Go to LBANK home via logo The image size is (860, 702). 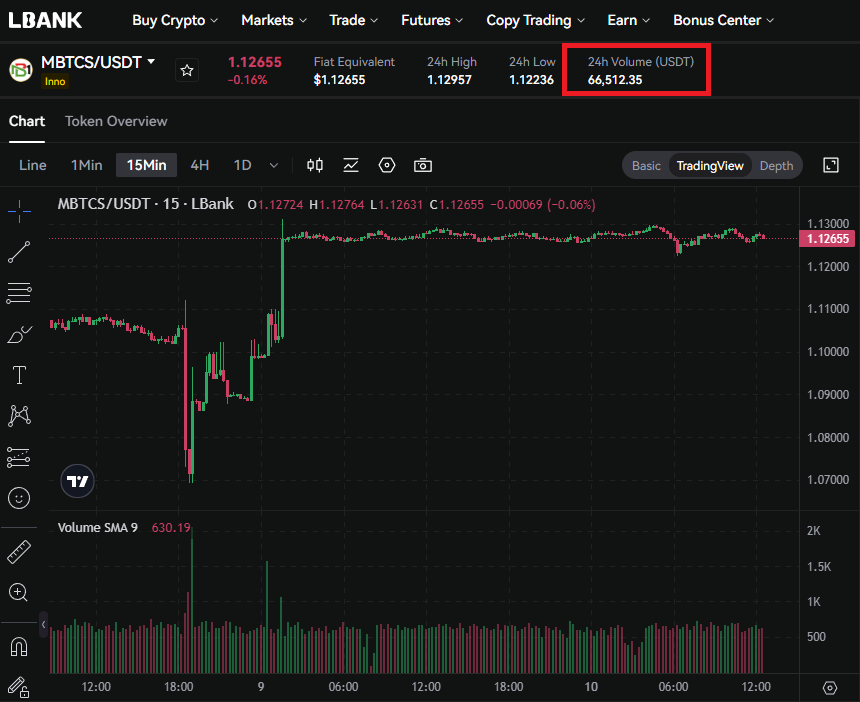(x=46, y=20)
